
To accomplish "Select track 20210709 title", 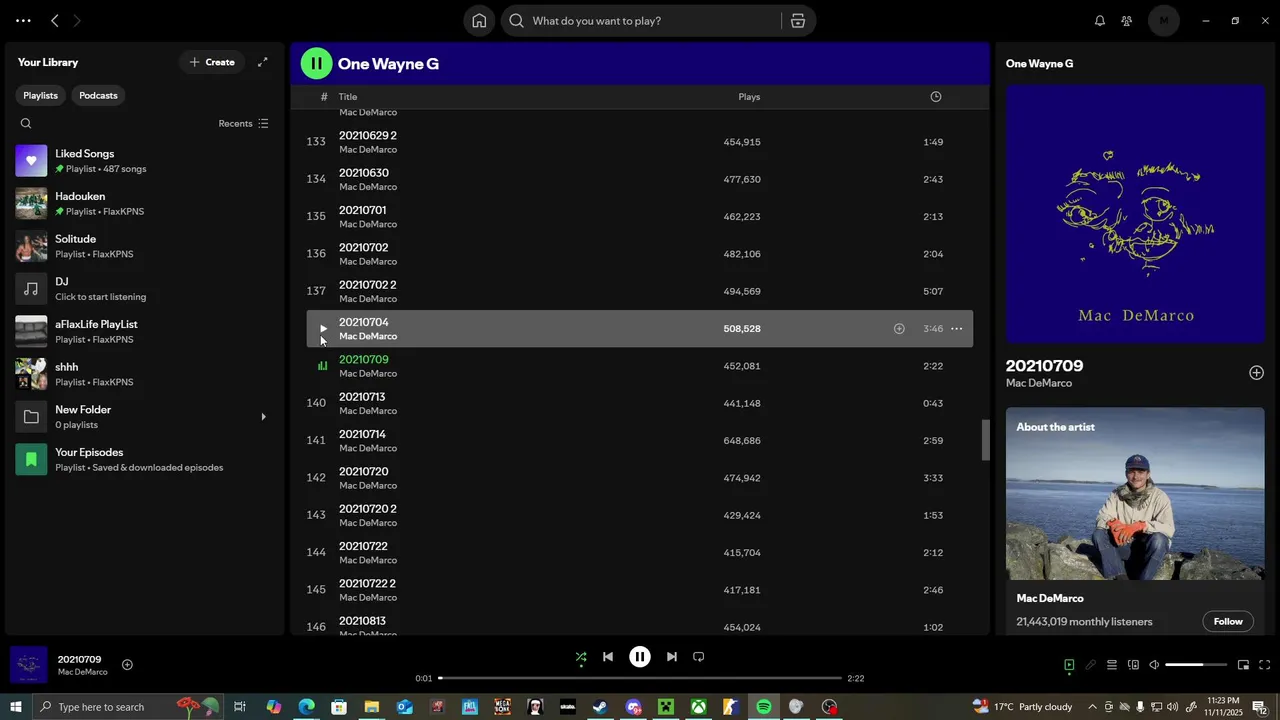I will pos(364,360).
